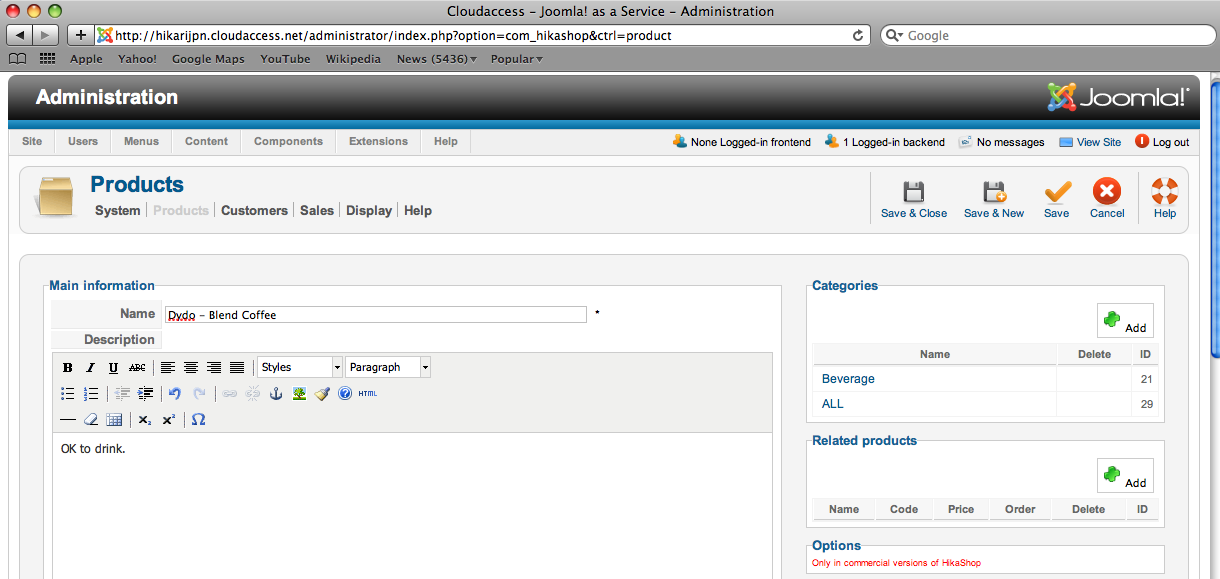Viewport: 1220px width, 579px height.
Task: Click inside the description text area
Action: pos(412,505)
